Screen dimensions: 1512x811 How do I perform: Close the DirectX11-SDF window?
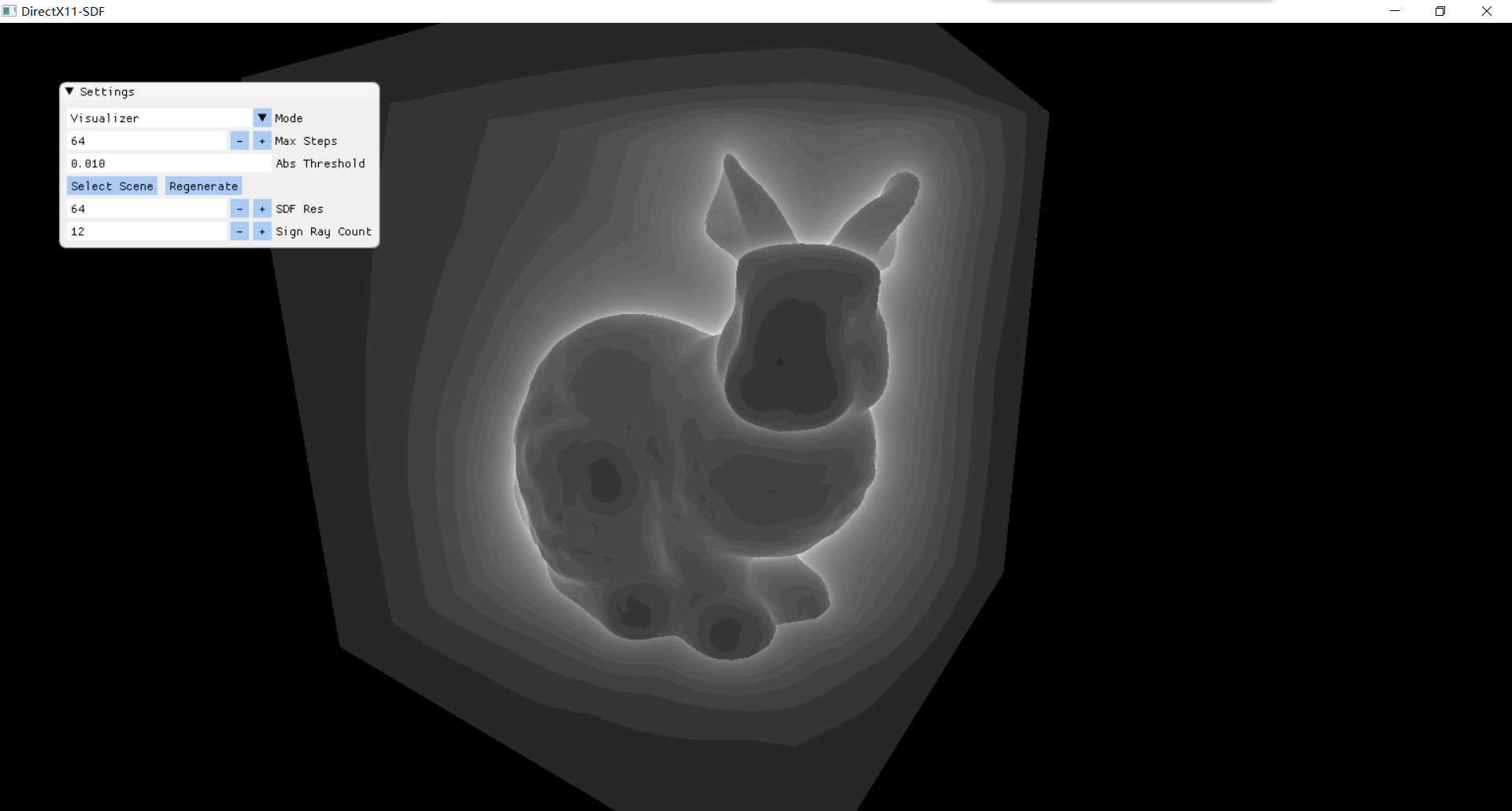point(1487,11)
